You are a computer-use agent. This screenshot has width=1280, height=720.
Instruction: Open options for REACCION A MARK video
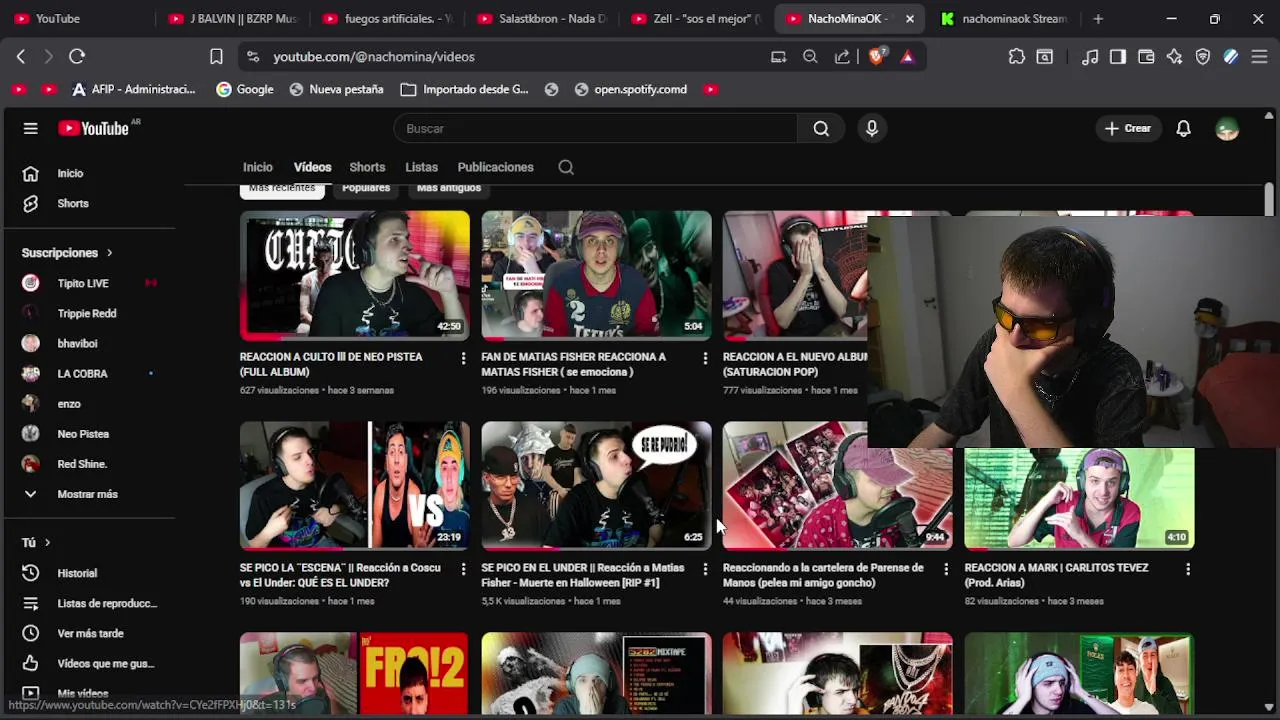(1188, 569)
